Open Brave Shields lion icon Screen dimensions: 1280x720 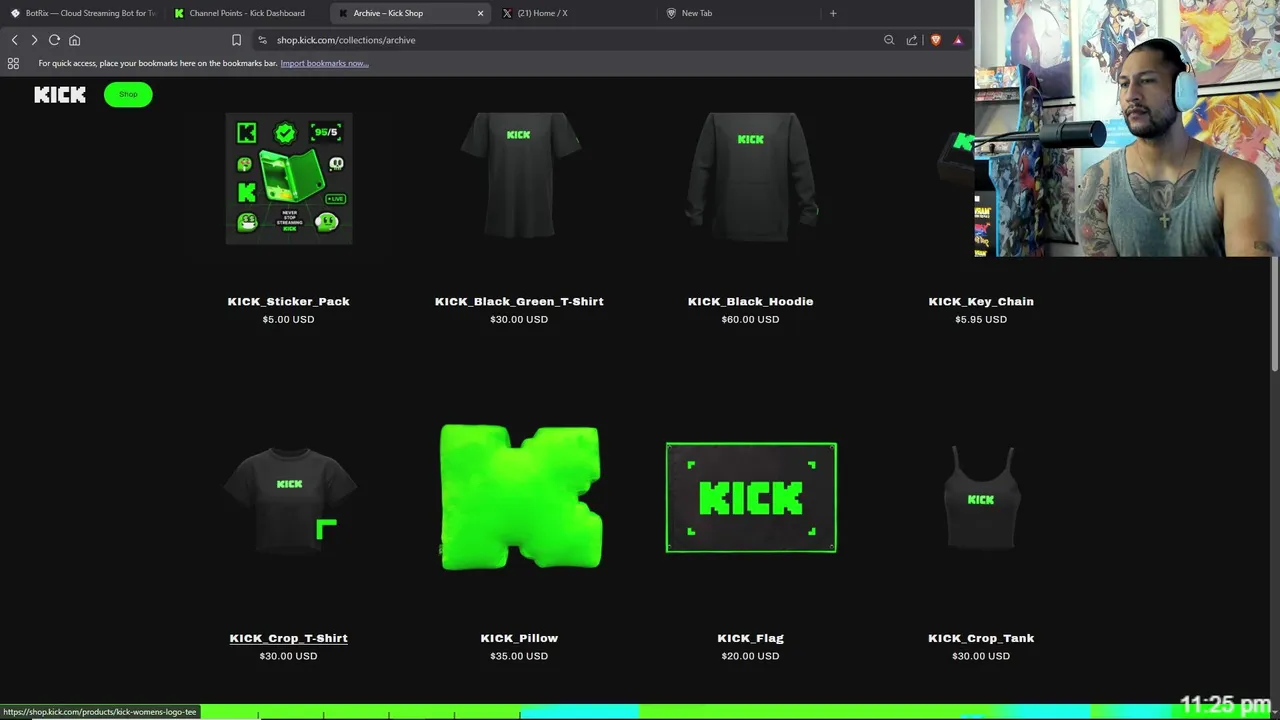[936, 40]
